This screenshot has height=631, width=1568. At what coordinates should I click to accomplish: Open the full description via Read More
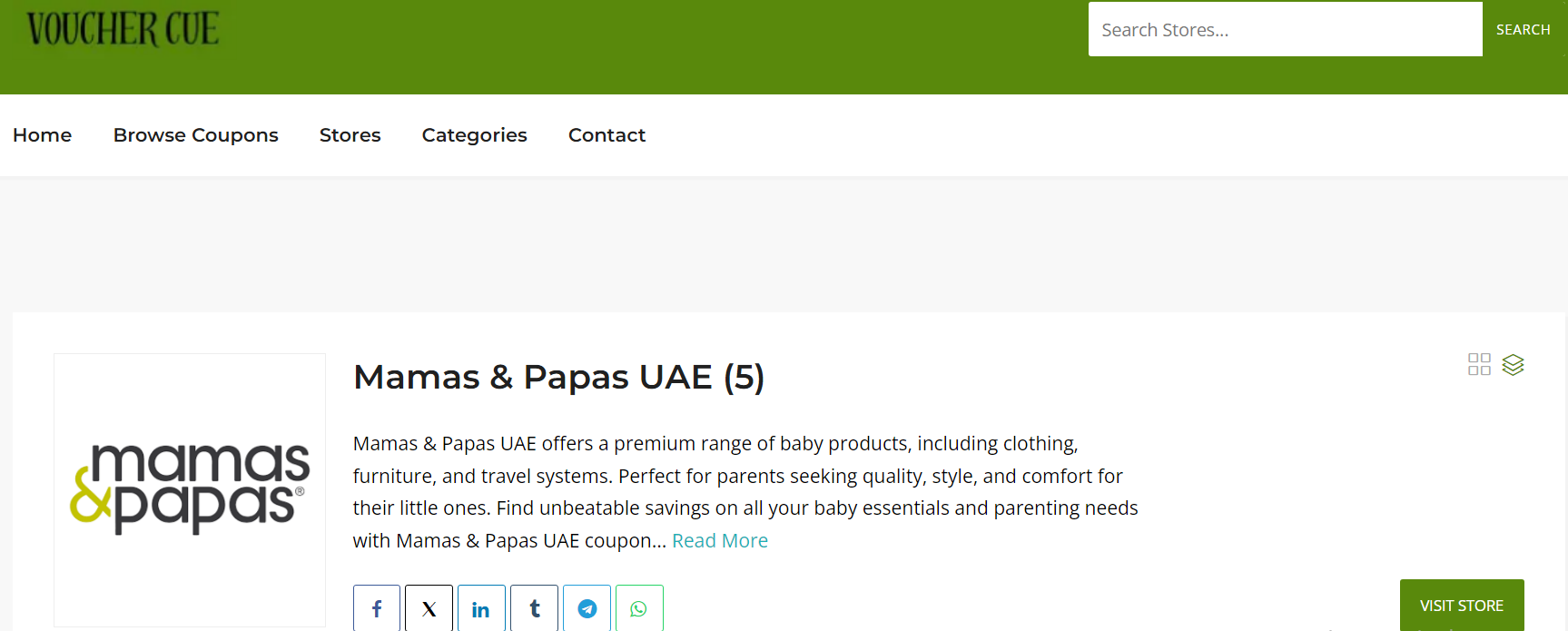(x=720, y=539)
